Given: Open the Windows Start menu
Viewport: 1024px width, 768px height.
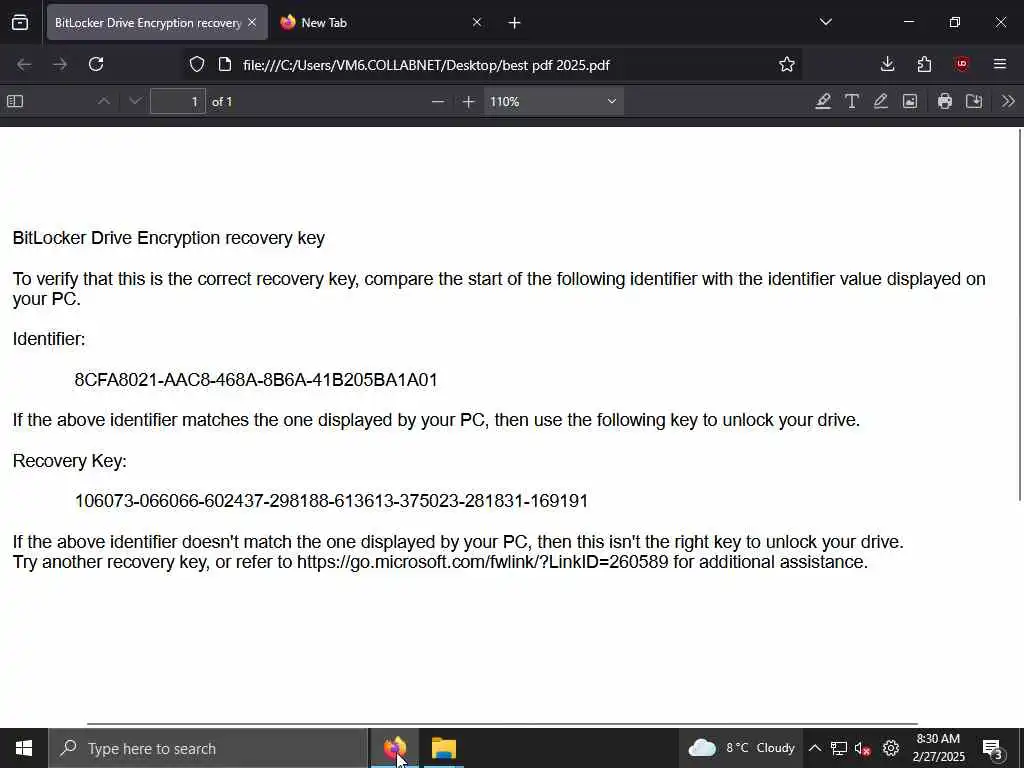Looking at the screenshot, I should point(24,748).
